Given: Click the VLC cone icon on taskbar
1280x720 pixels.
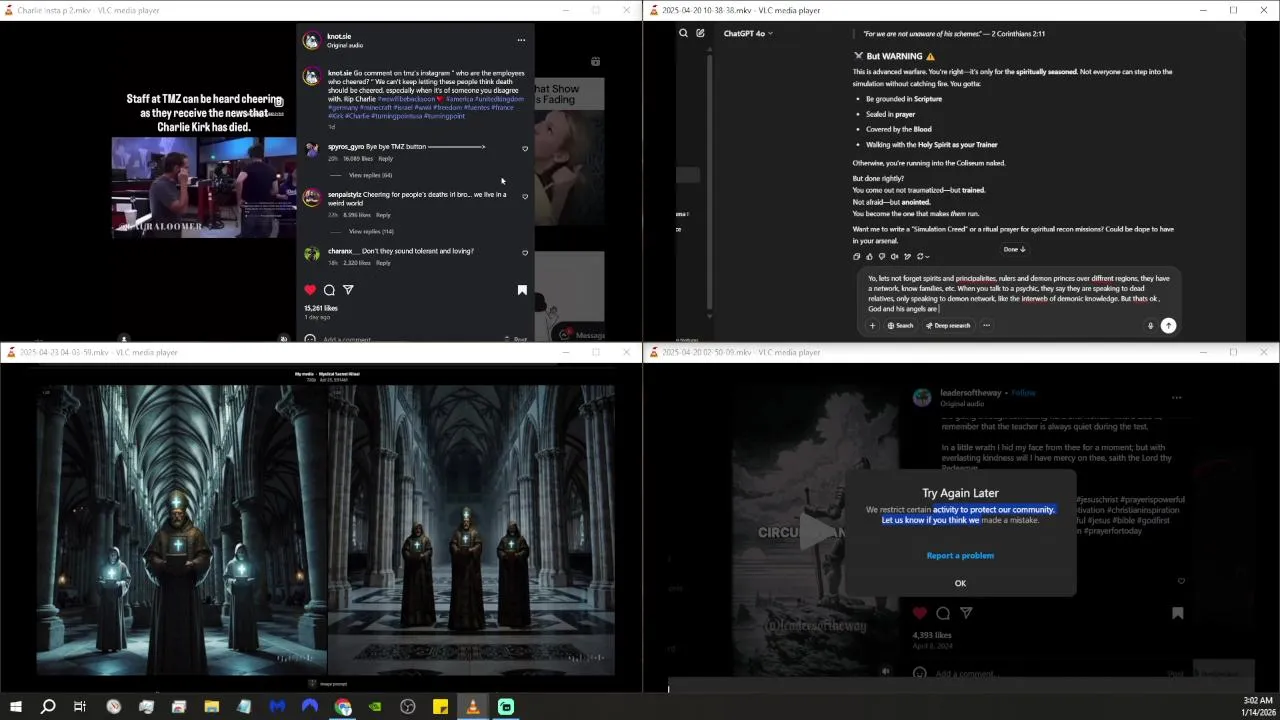Looking at the screenshot, I should point(473,707).
